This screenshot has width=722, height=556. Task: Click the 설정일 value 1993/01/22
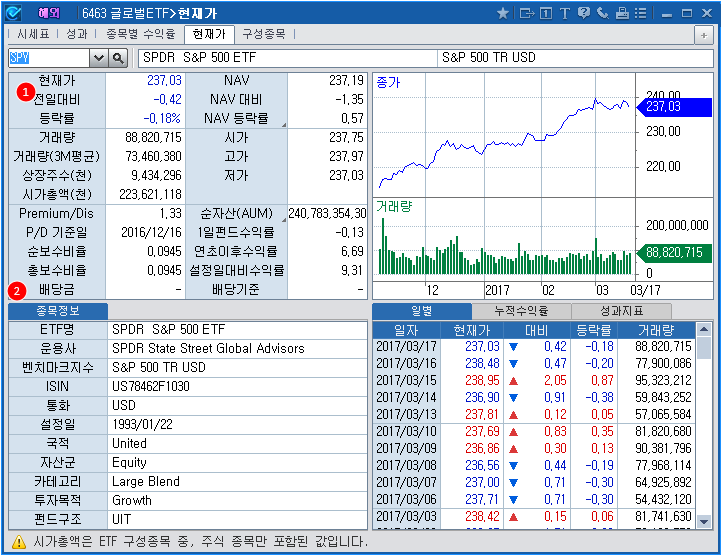pyautogui.click(x=142, y=424)
